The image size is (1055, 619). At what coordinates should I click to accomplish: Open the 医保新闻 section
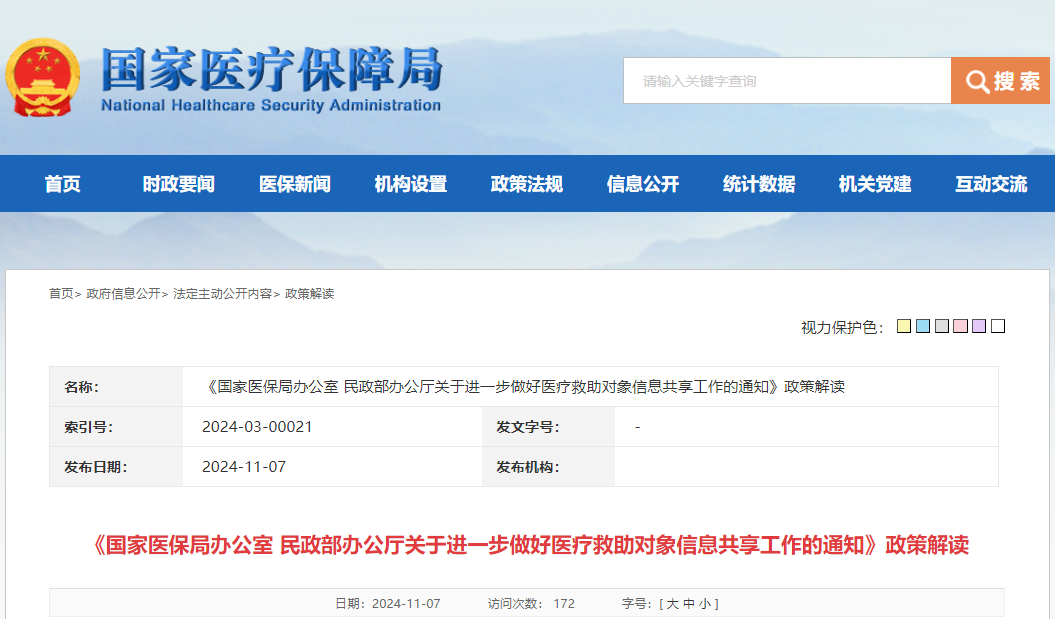coord(294,184)
